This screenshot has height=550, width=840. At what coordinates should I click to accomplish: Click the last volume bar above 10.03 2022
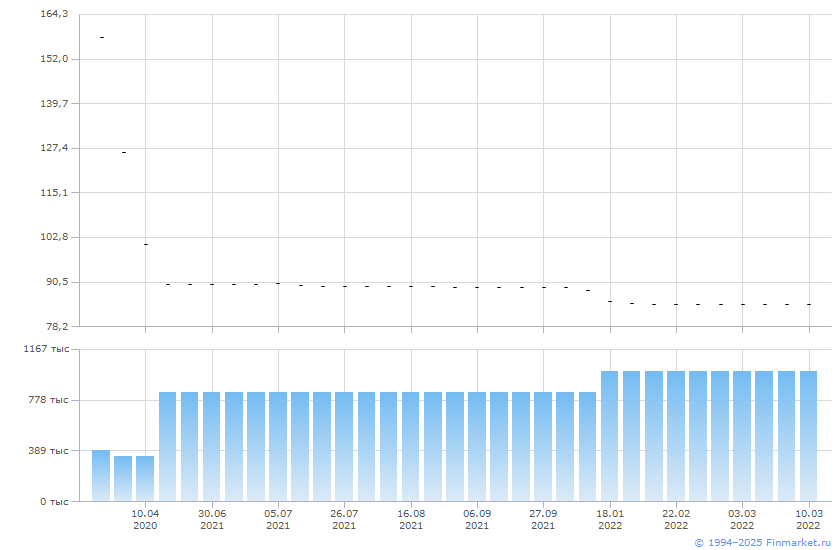[808, 436]
